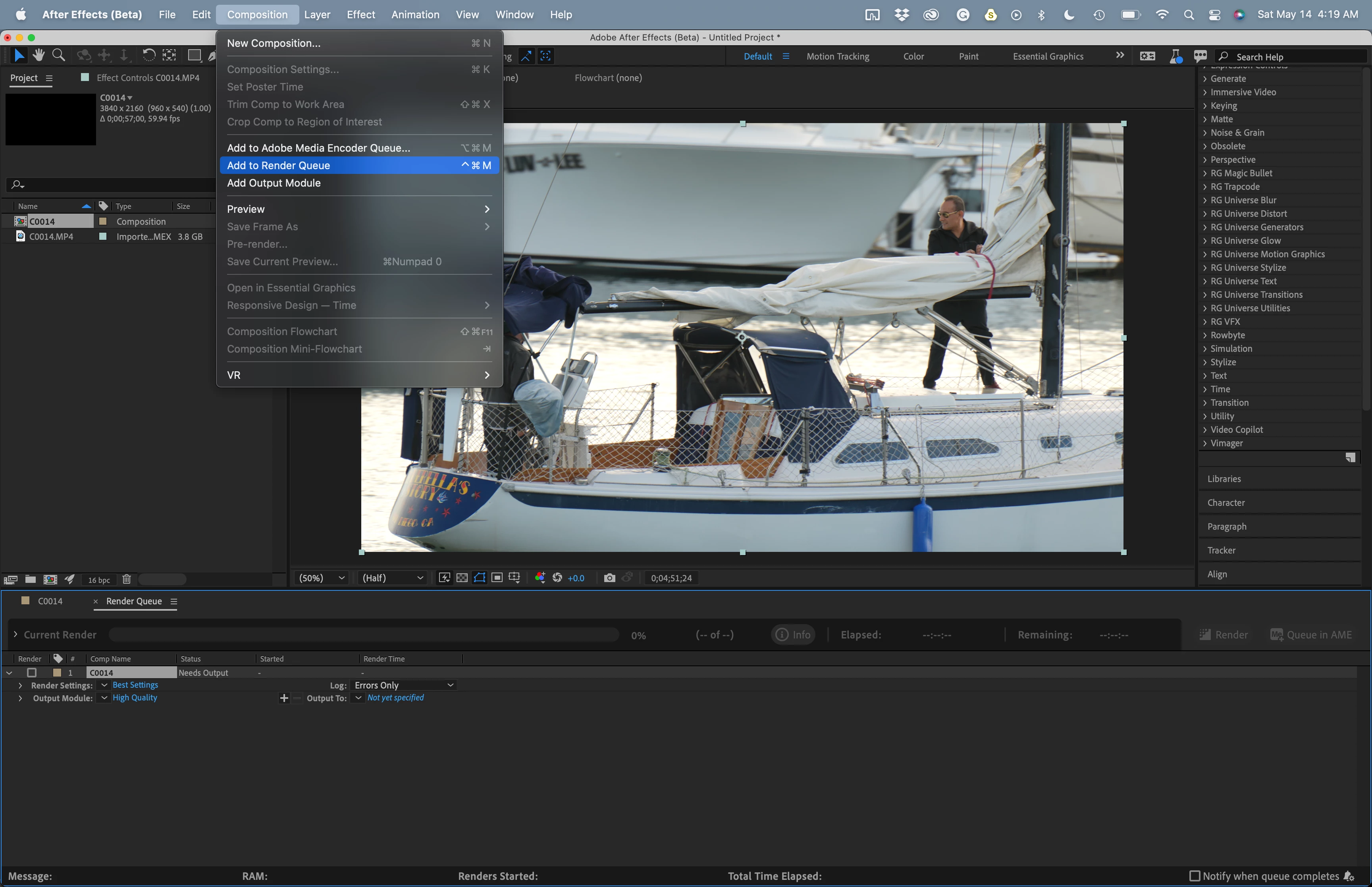
Task: Enable Notify when queue completes
Action: (1195, 876)
